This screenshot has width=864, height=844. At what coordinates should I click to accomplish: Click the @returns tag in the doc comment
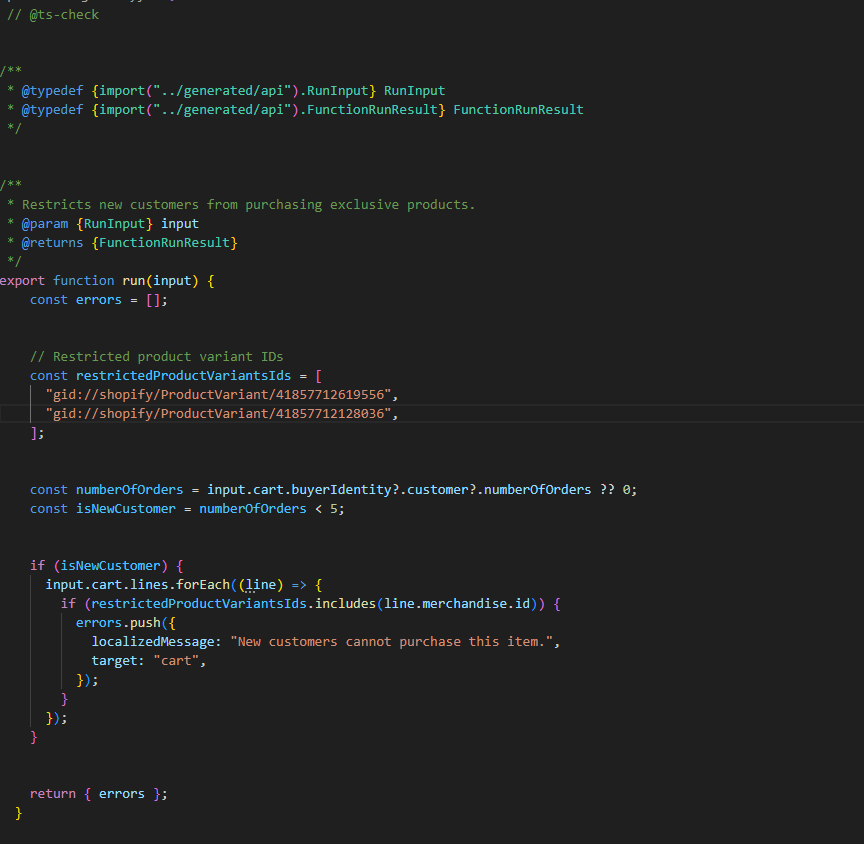(53, 242)
